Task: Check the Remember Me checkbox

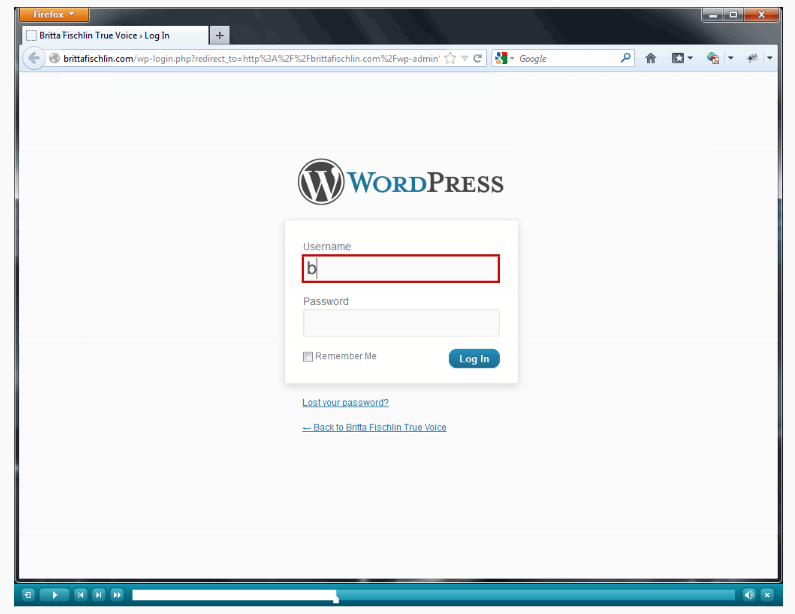Action: [x=308, y=356]
